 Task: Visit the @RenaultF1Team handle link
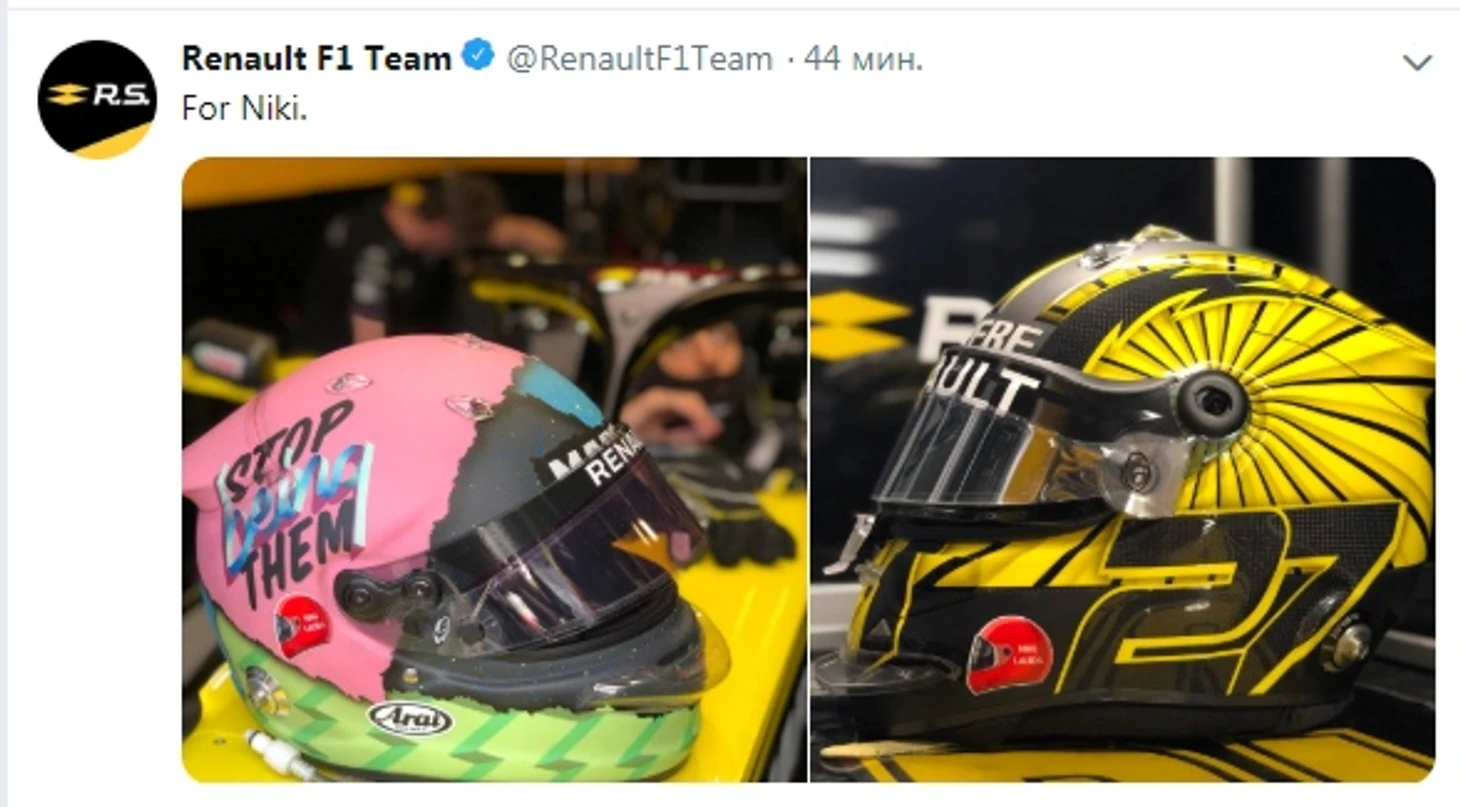(640, 59)
